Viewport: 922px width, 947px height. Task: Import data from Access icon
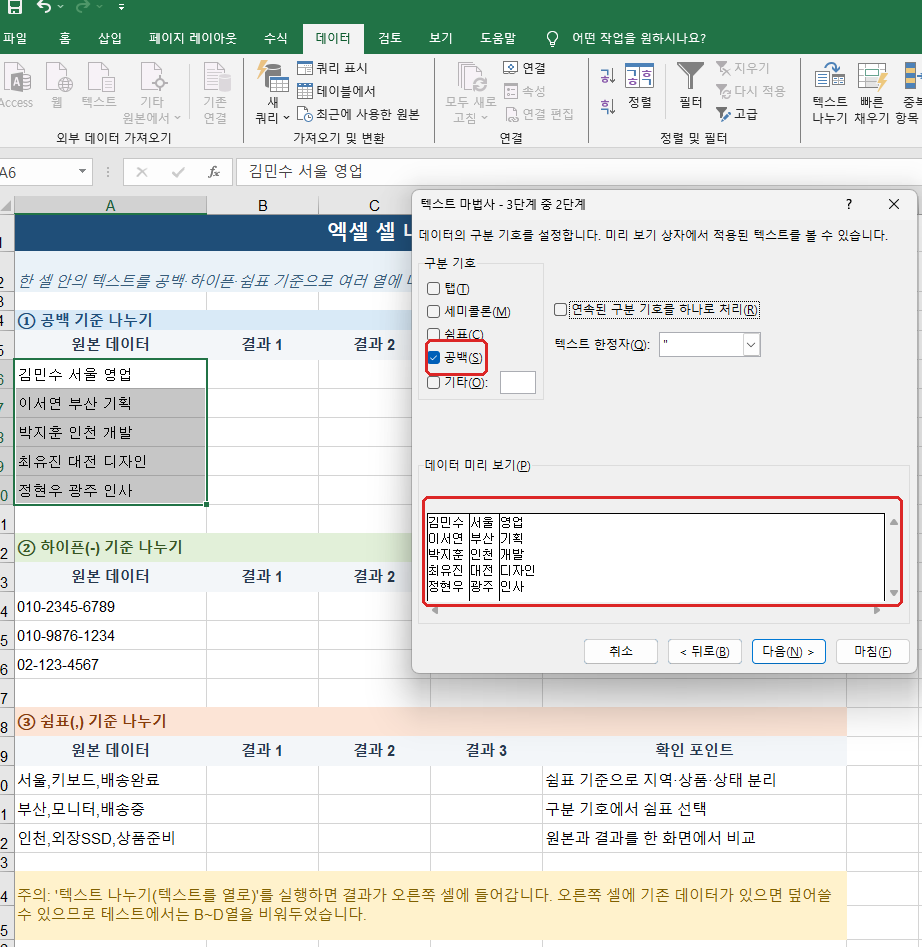pos(17,86)
